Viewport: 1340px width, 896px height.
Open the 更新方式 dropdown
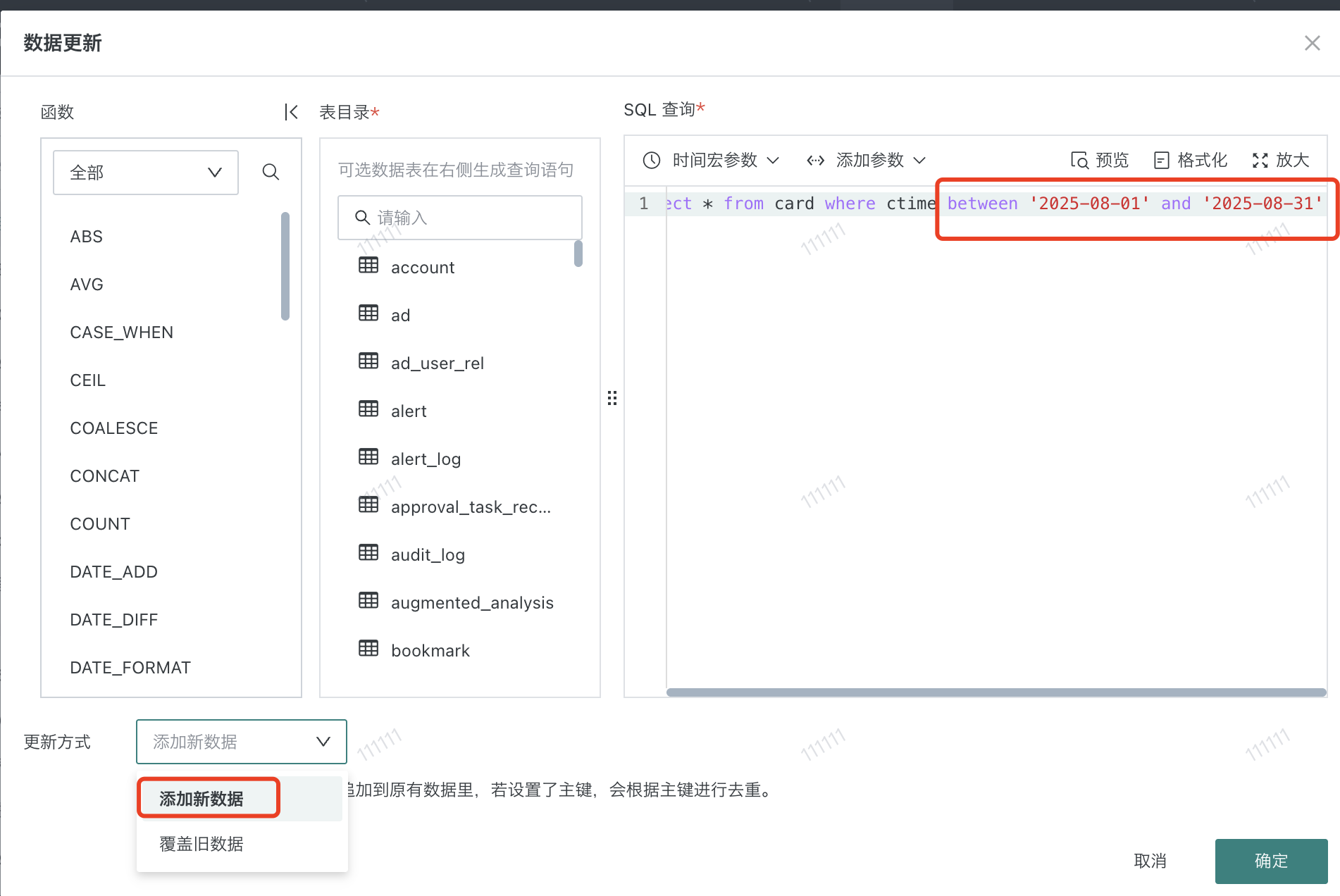[242, 742]
